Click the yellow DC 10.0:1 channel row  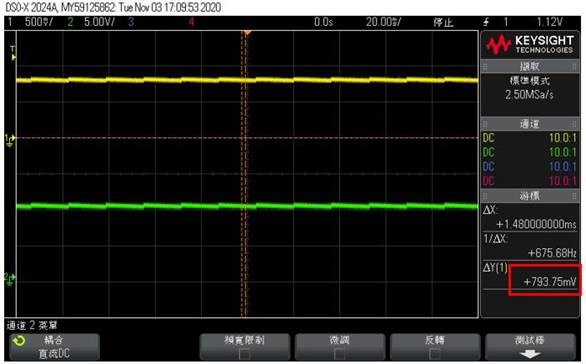pyautogui.click(x=530, y=138)
